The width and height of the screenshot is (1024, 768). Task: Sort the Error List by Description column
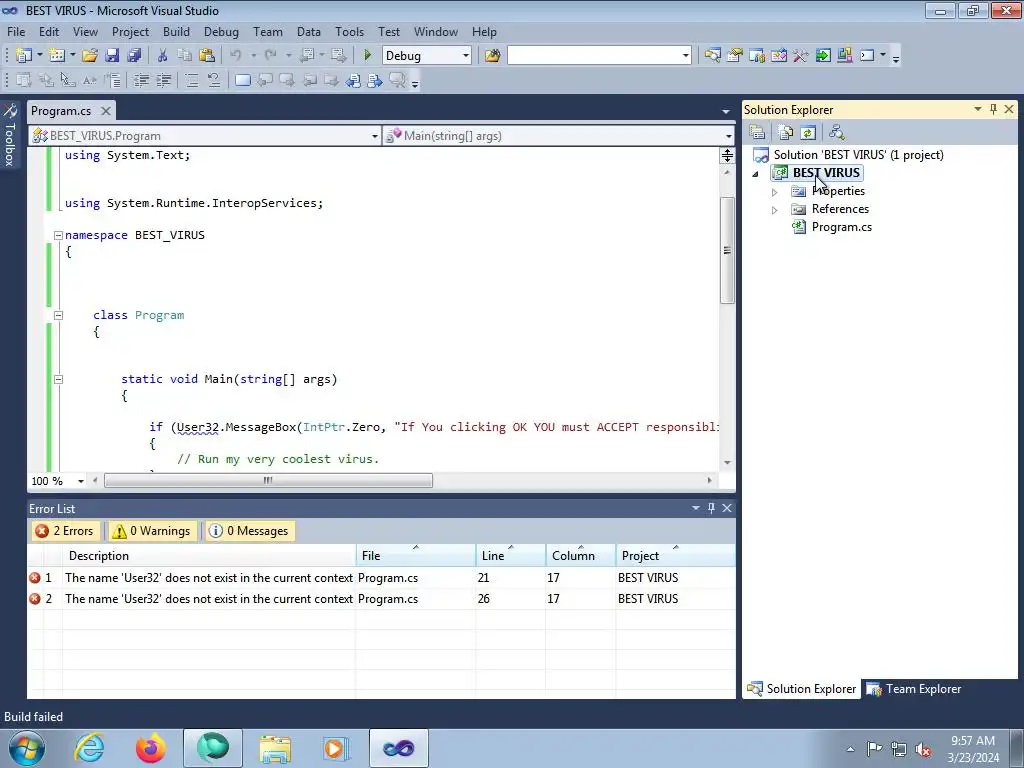coord(210,556)
